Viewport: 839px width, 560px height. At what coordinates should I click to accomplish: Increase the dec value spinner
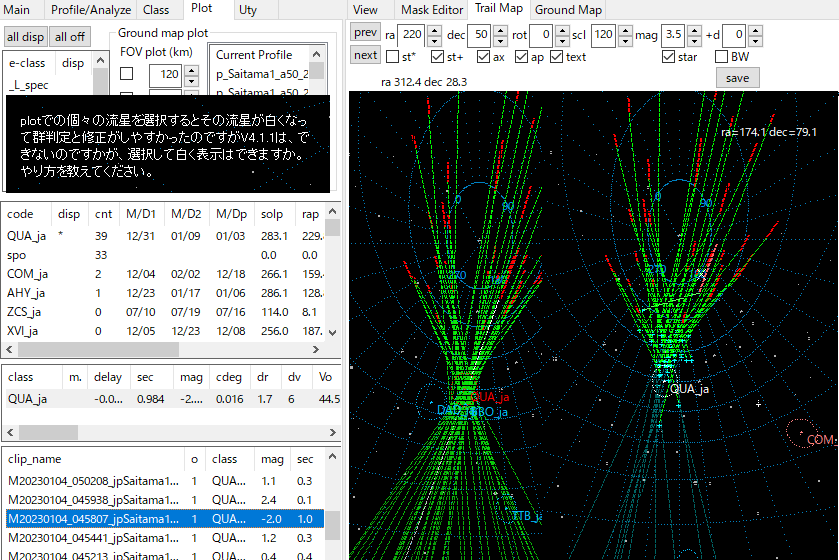click(500, 30)
